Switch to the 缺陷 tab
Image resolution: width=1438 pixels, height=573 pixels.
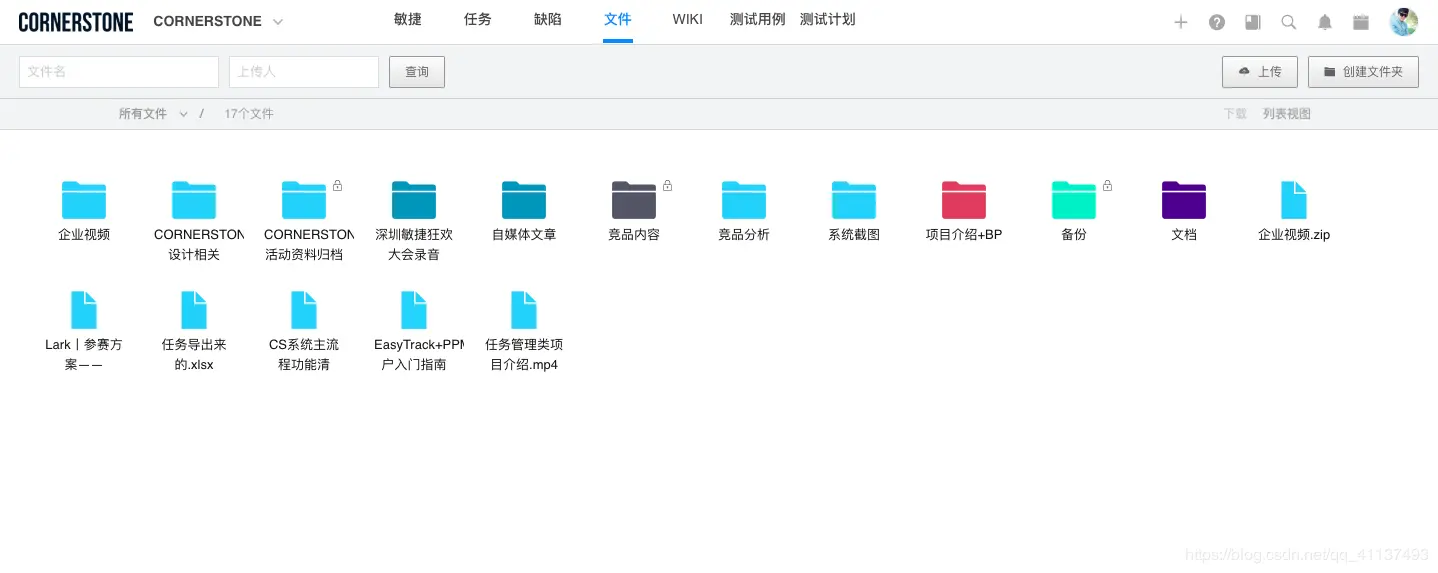point(548,20)
